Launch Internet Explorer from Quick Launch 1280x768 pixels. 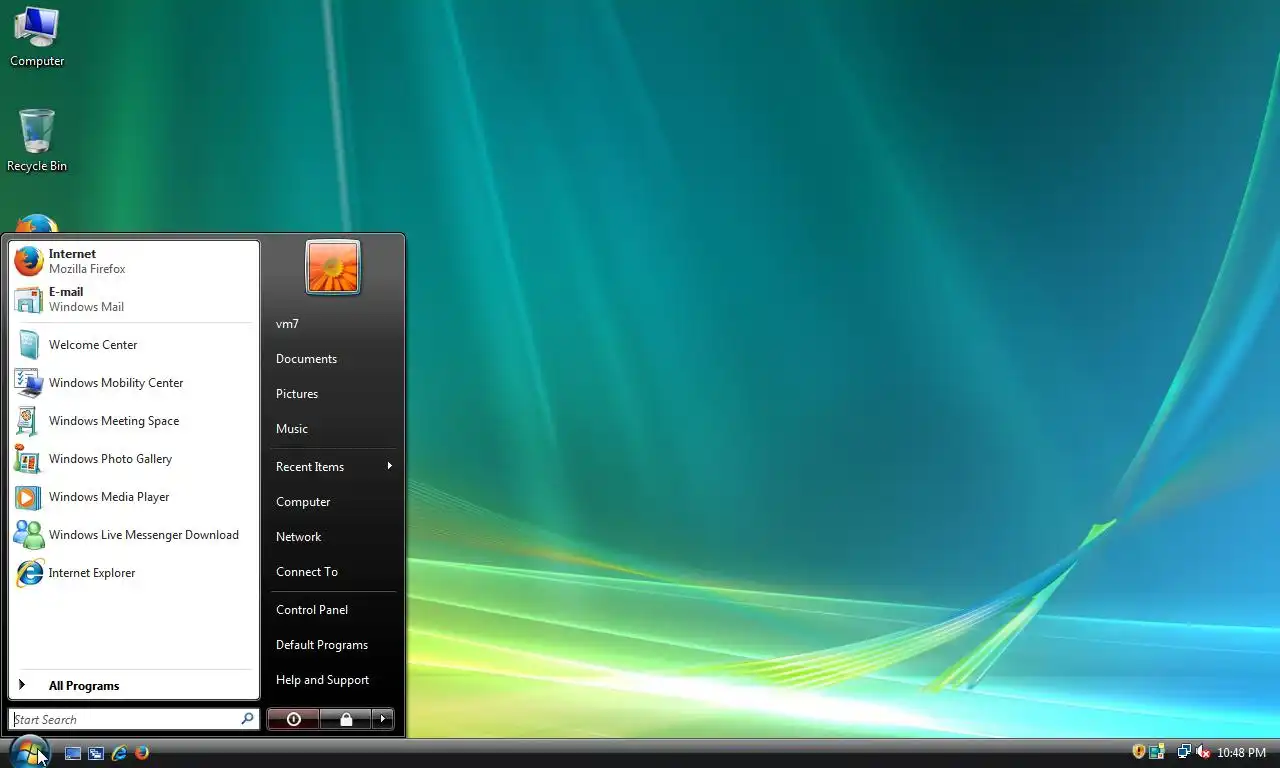(119, 753)
